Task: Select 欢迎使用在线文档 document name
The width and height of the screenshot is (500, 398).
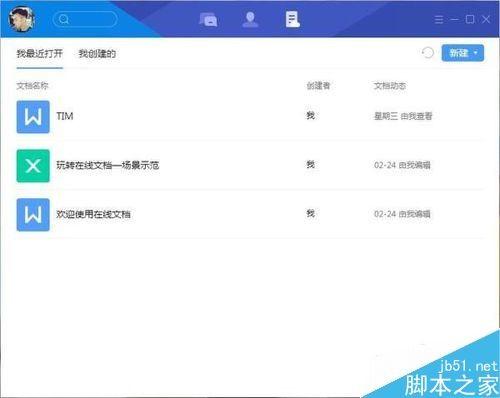Action: [93, 214]
